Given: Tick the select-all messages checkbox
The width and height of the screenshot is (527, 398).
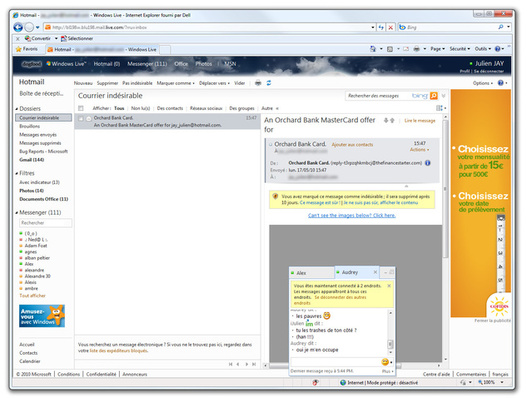Looking at the screenshot, I should coord(81,108).
